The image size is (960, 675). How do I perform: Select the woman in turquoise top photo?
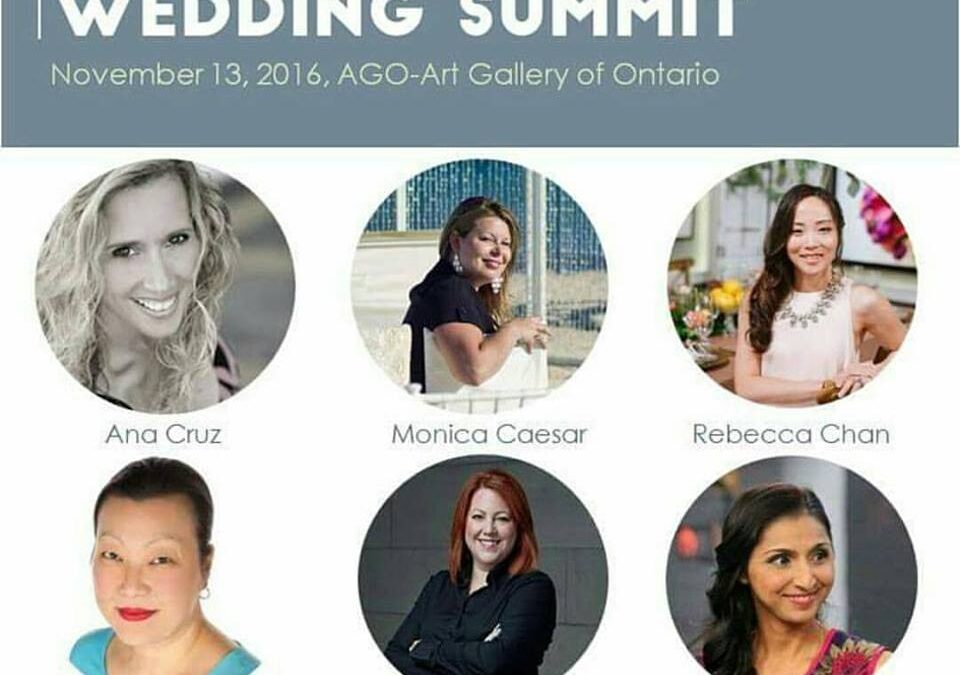164,565
